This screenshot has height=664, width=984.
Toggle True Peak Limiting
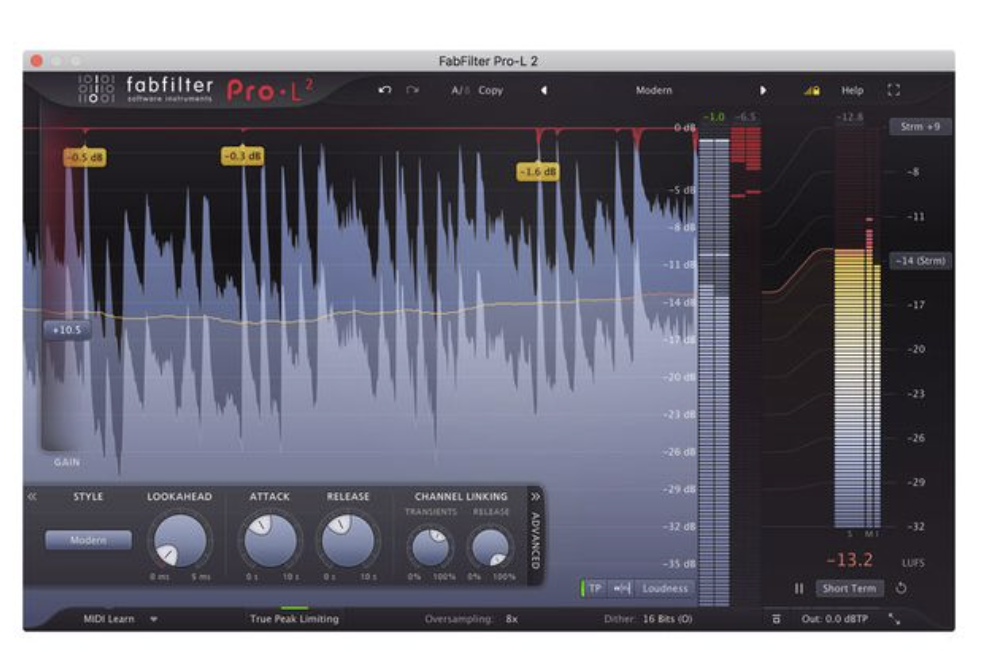coord(294,619)
